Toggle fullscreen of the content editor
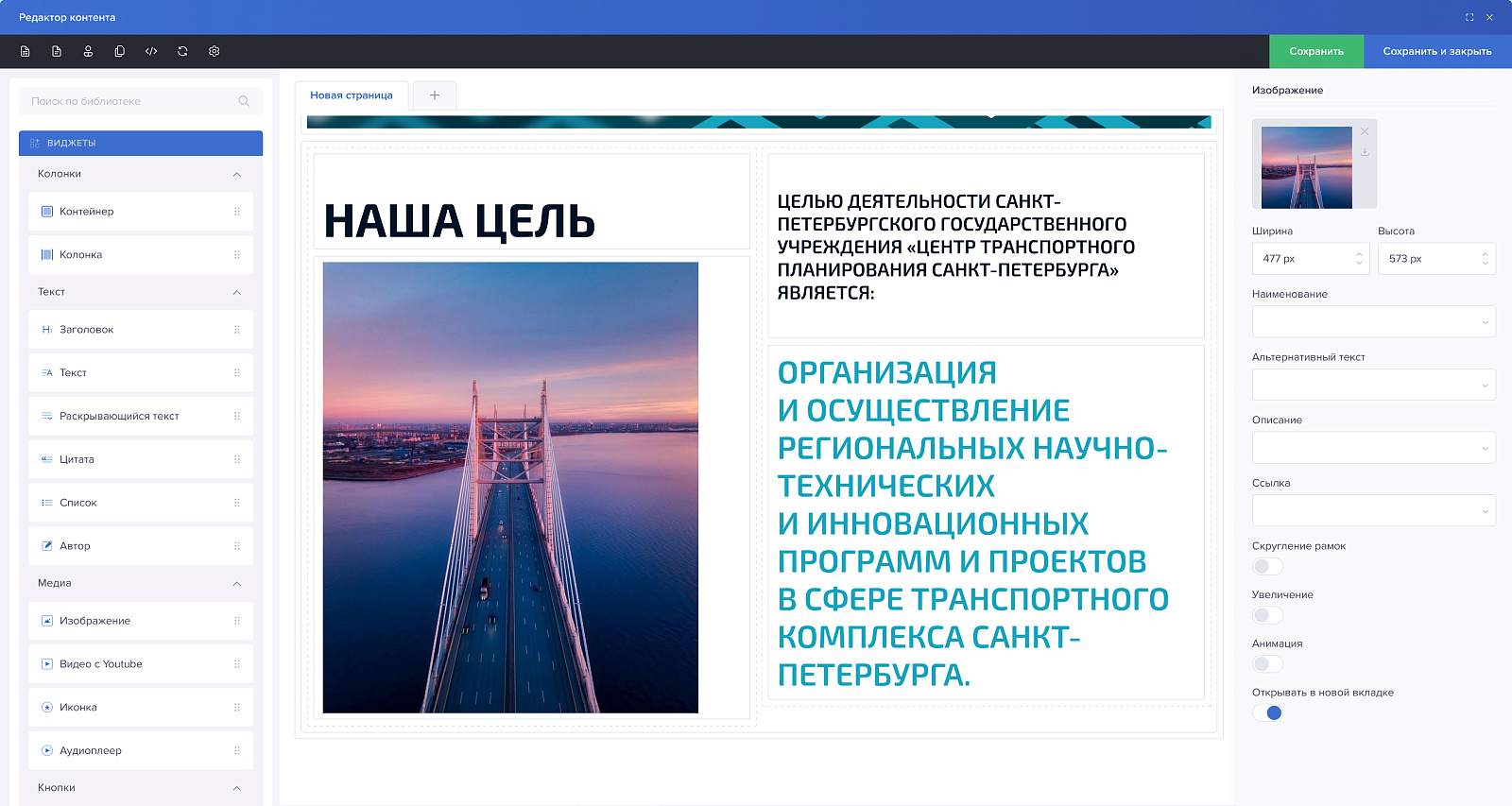Image resolution: width=1512 pixels, height=806 pixels. [1469, 17]
